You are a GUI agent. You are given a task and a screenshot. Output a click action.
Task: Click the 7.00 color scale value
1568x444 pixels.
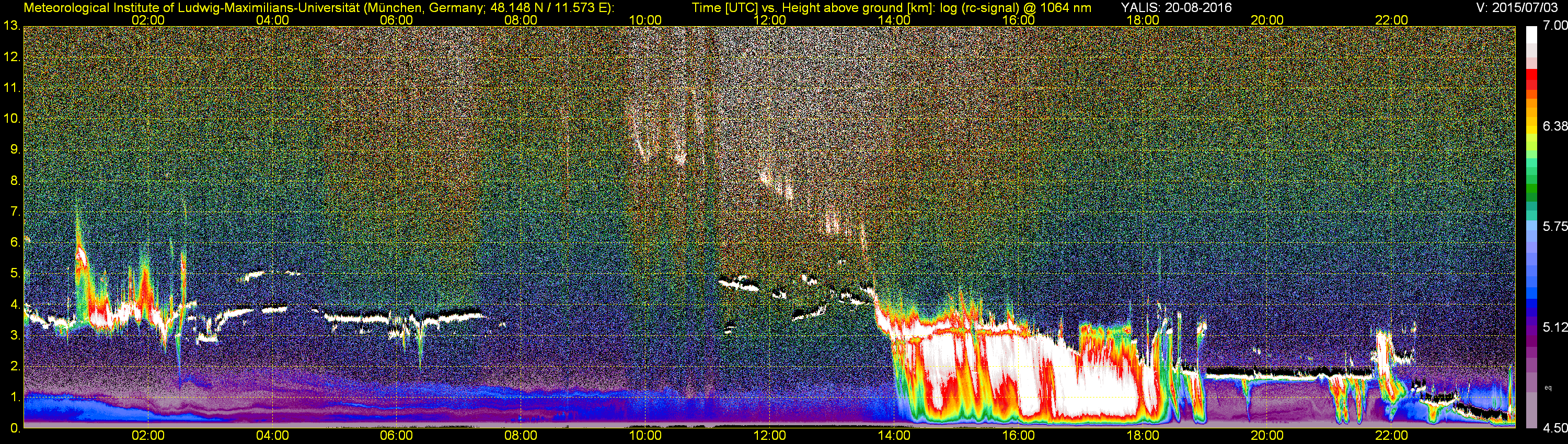[1555, 26]
